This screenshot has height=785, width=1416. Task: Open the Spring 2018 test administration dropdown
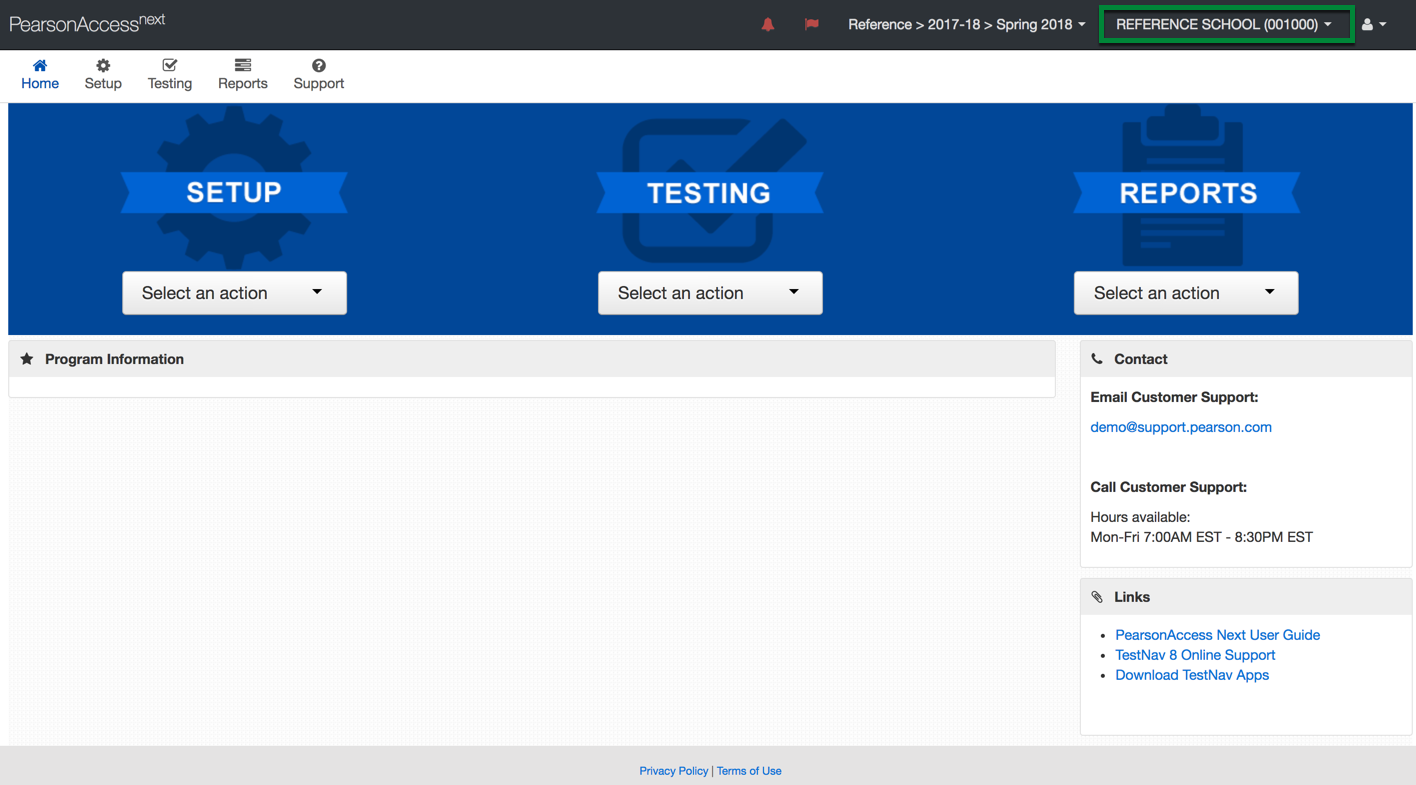click(x=966, y=24)
